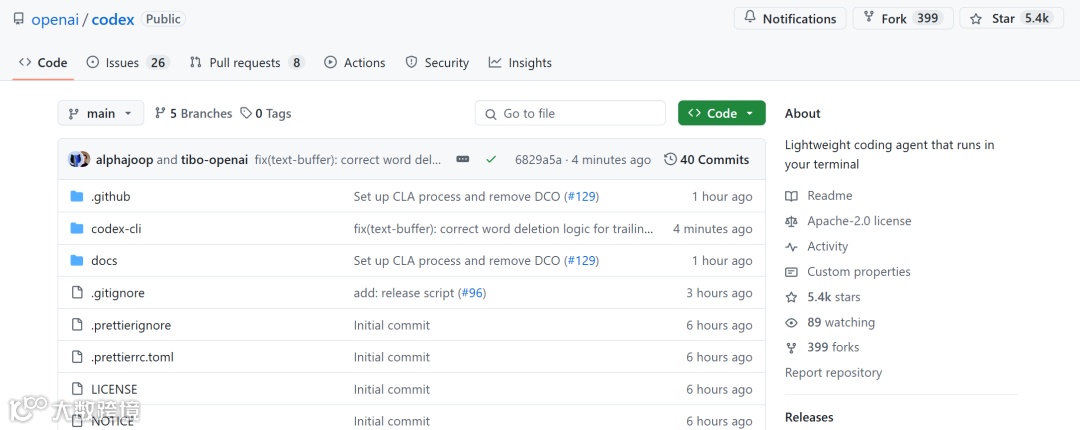
Task: Open .prettierignore row Initial commit message
Action: pyautogui.click(x=391, y=325)
